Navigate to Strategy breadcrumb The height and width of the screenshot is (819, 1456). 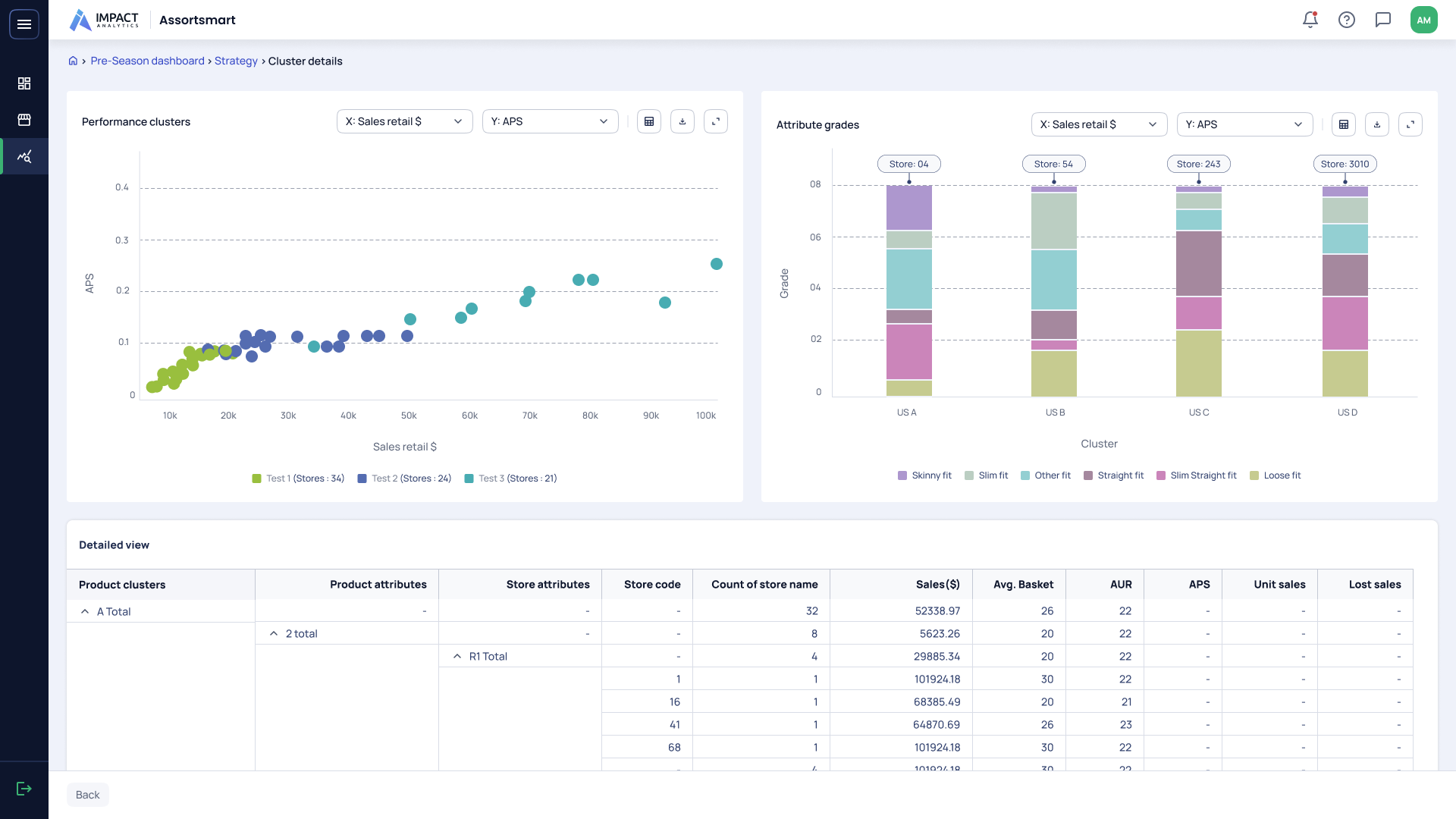(236, 61)
